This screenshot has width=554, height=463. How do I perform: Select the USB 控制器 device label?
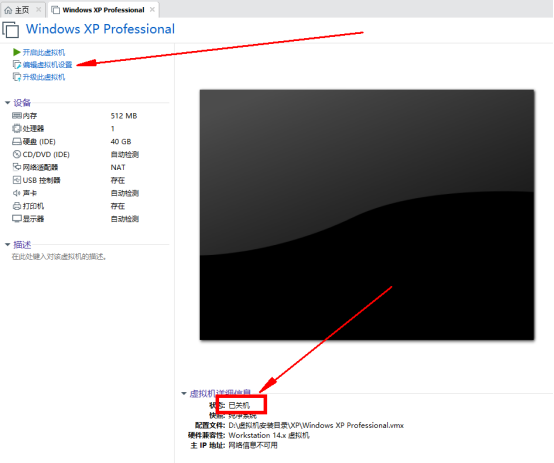pyautogui.click(x=41, y=180)
